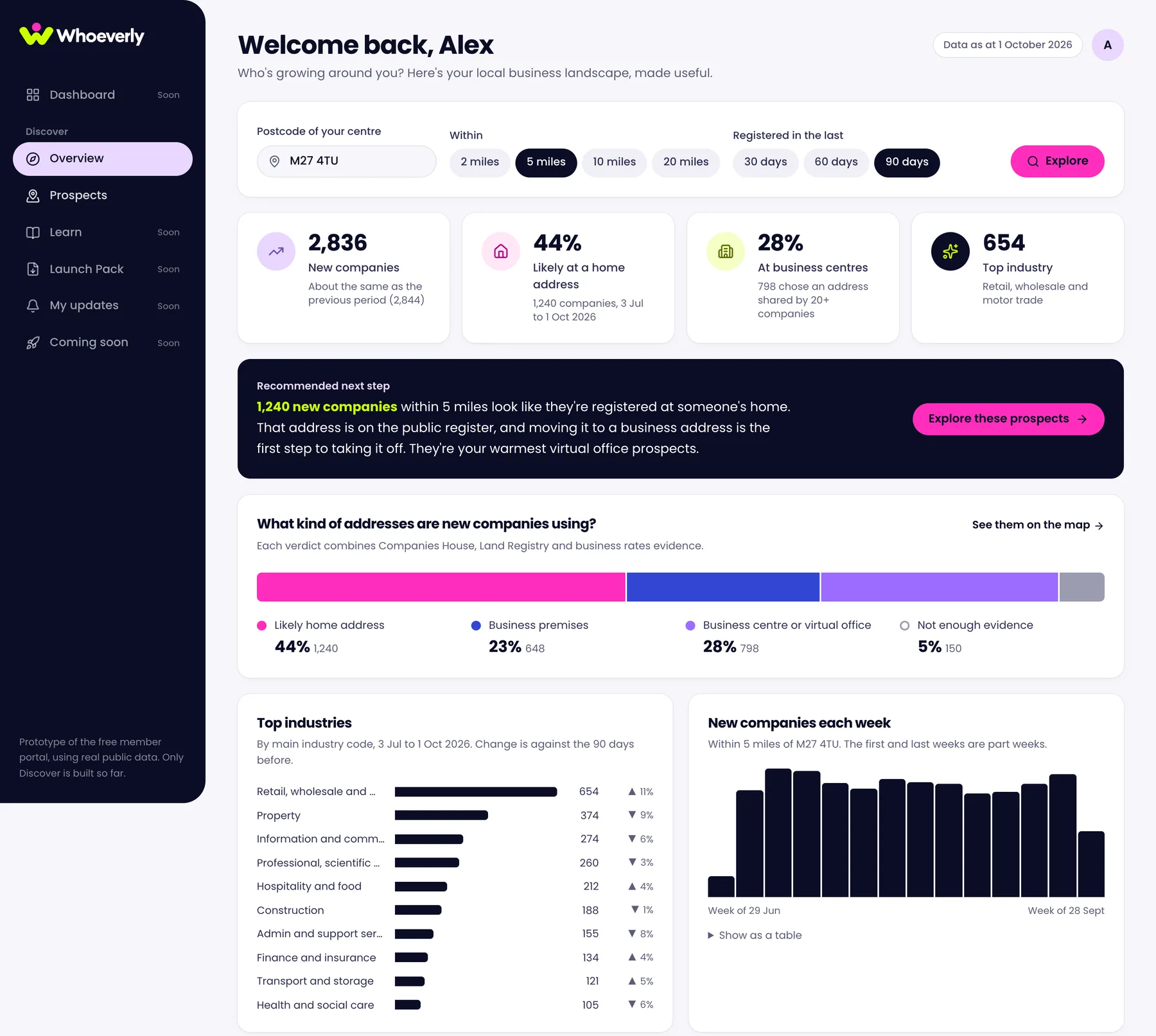
Task: Click the postcode location pin icon
Action: tap(274, 161)
